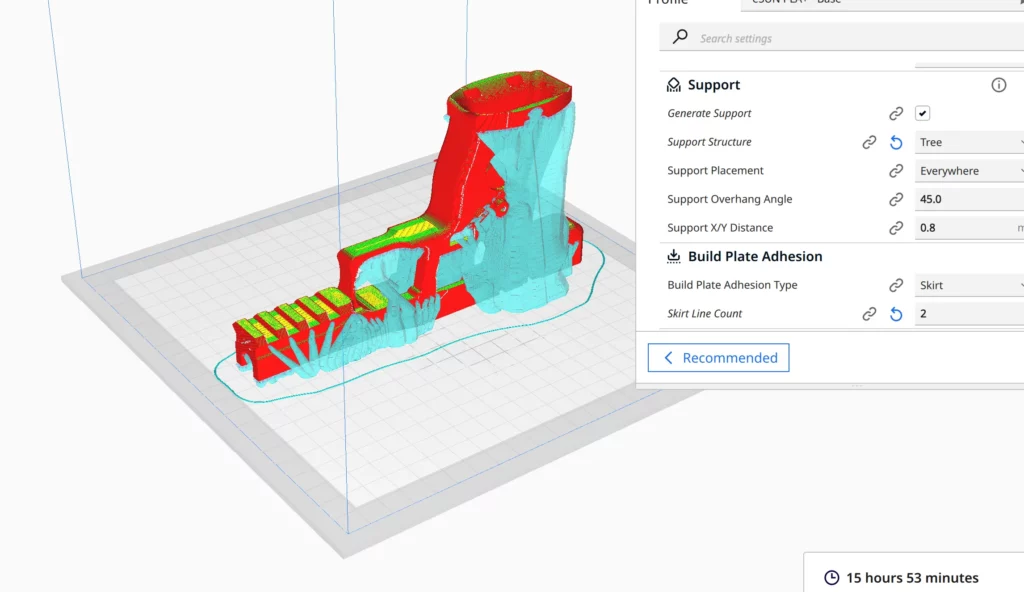Click the Support Placement link icon

coord(896,170)
